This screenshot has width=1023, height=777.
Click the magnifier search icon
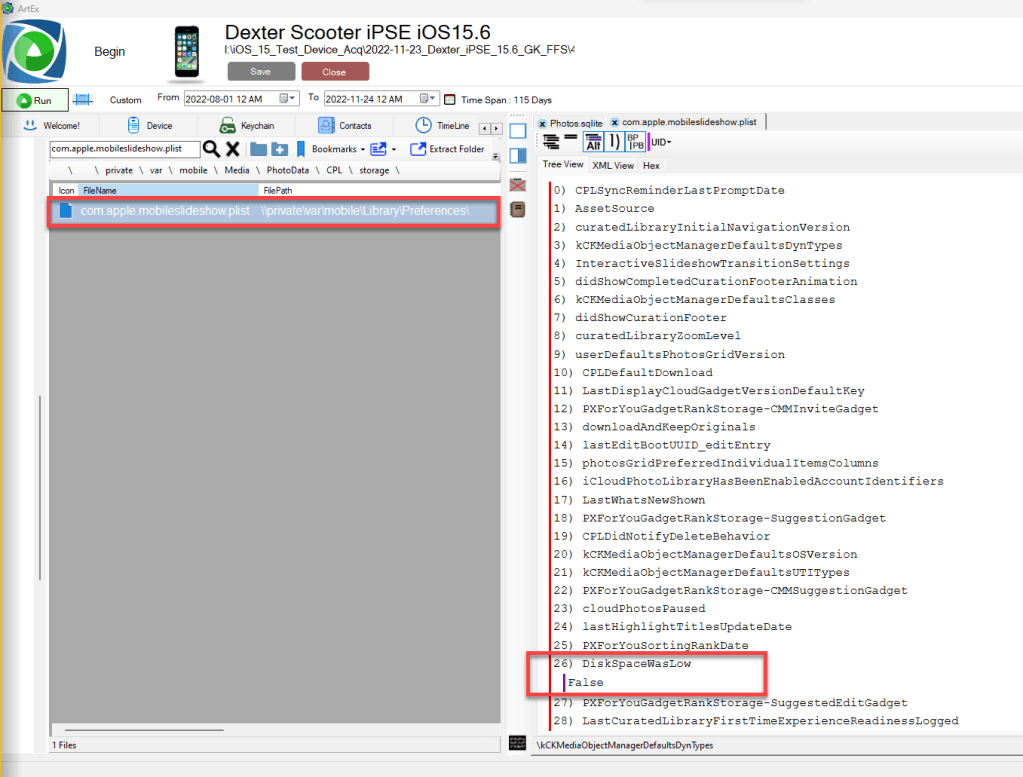point(211,149)
